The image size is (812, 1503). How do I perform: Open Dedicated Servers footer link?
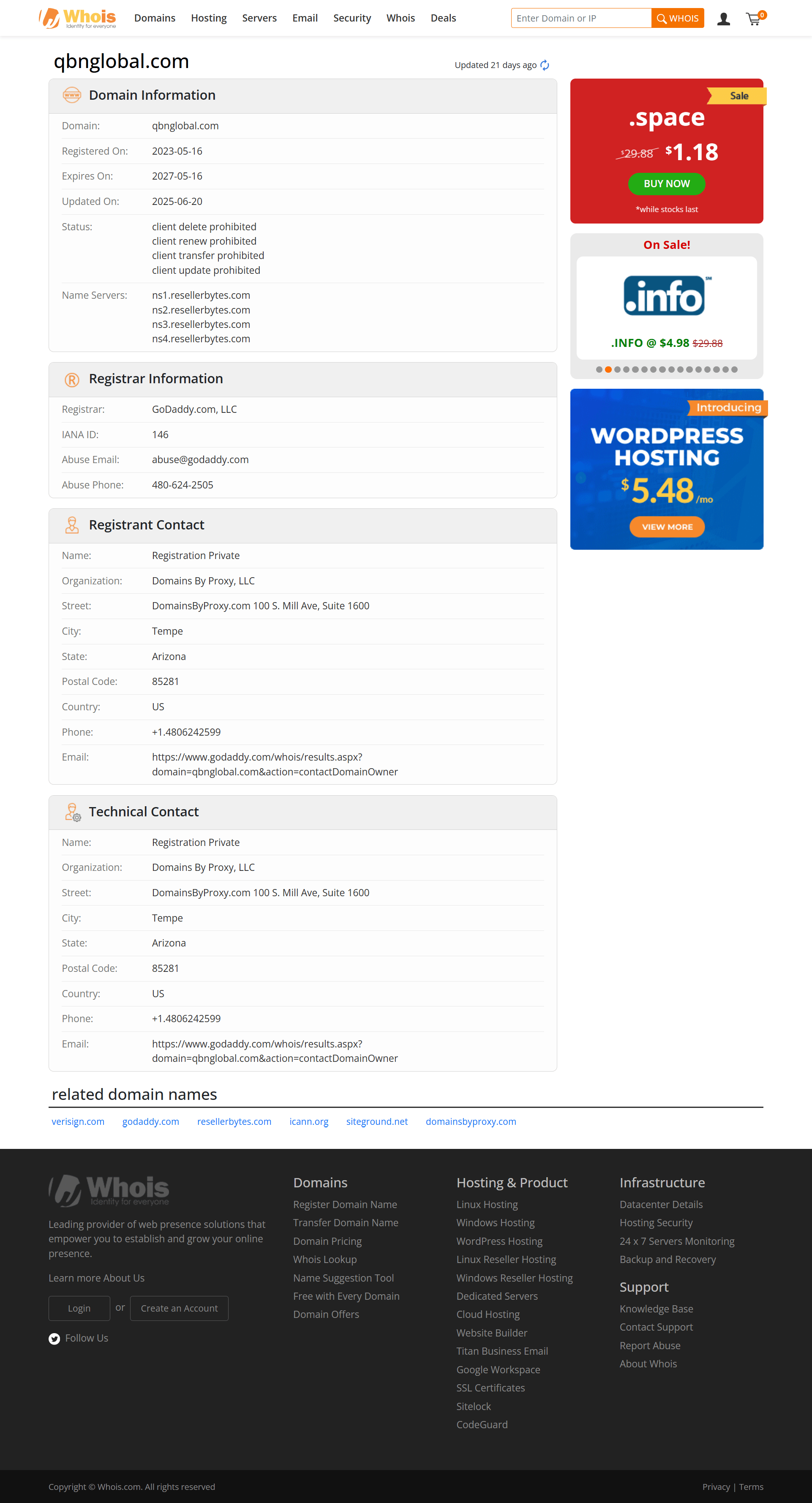pyautogui.click(x=497, y=1296)
